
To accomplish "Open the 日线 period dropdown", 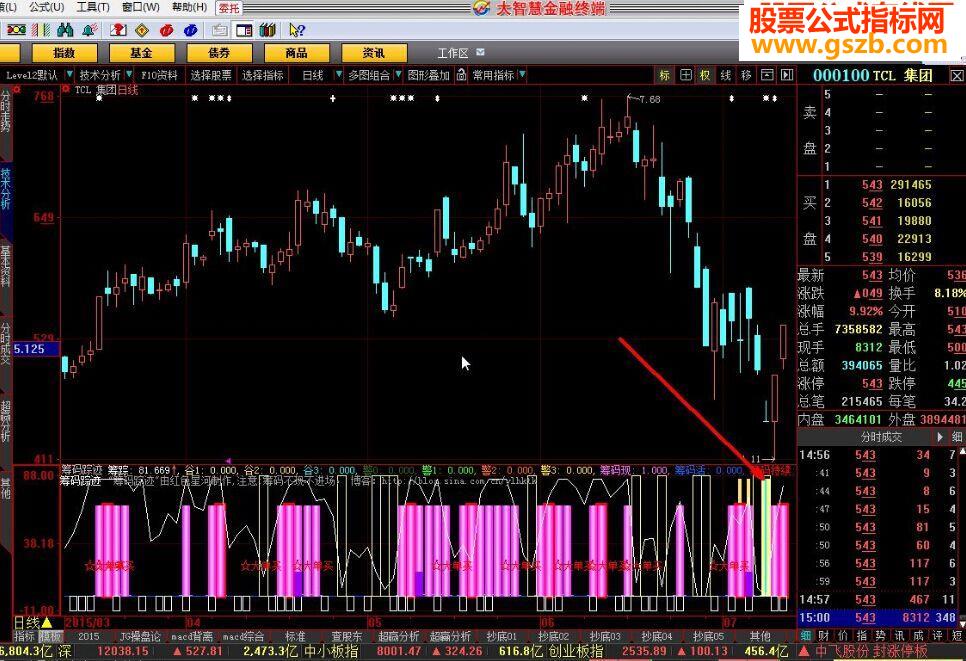I will pyautogui.click(x=318, y=74).
